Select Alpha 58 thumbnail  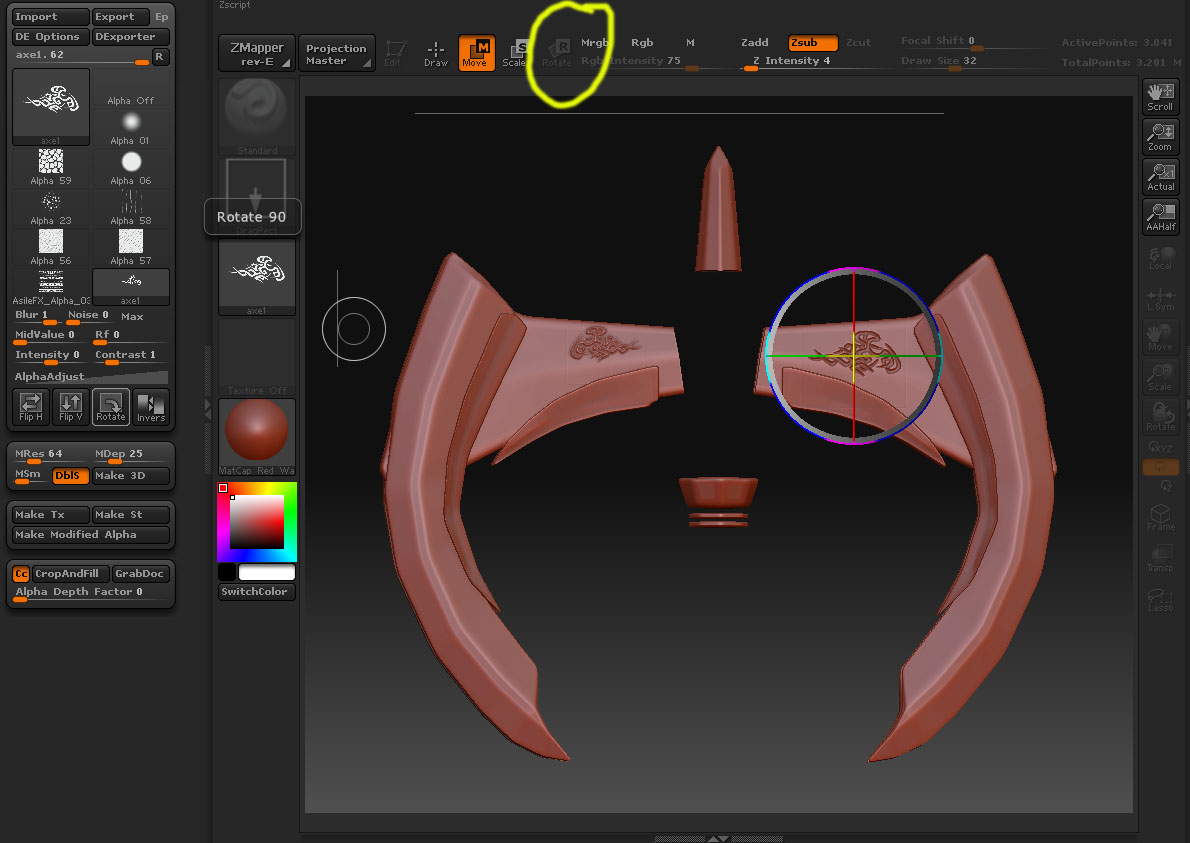pos(131,208)
